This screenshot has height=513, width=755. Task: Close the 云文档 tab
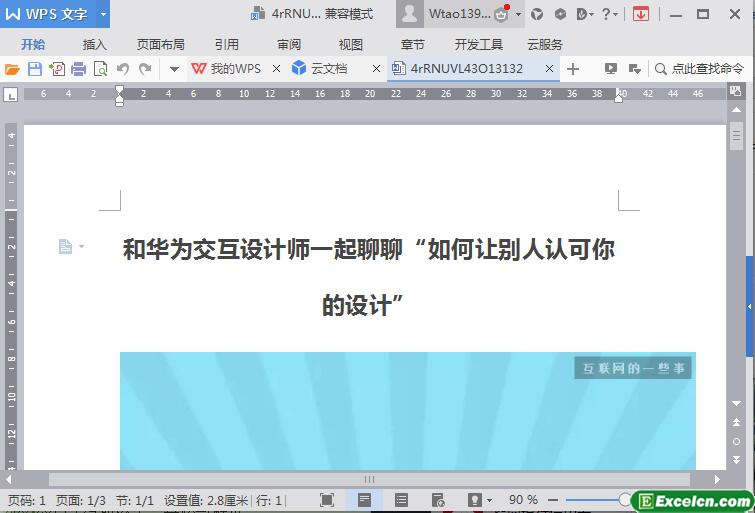[x=377, y=69]
